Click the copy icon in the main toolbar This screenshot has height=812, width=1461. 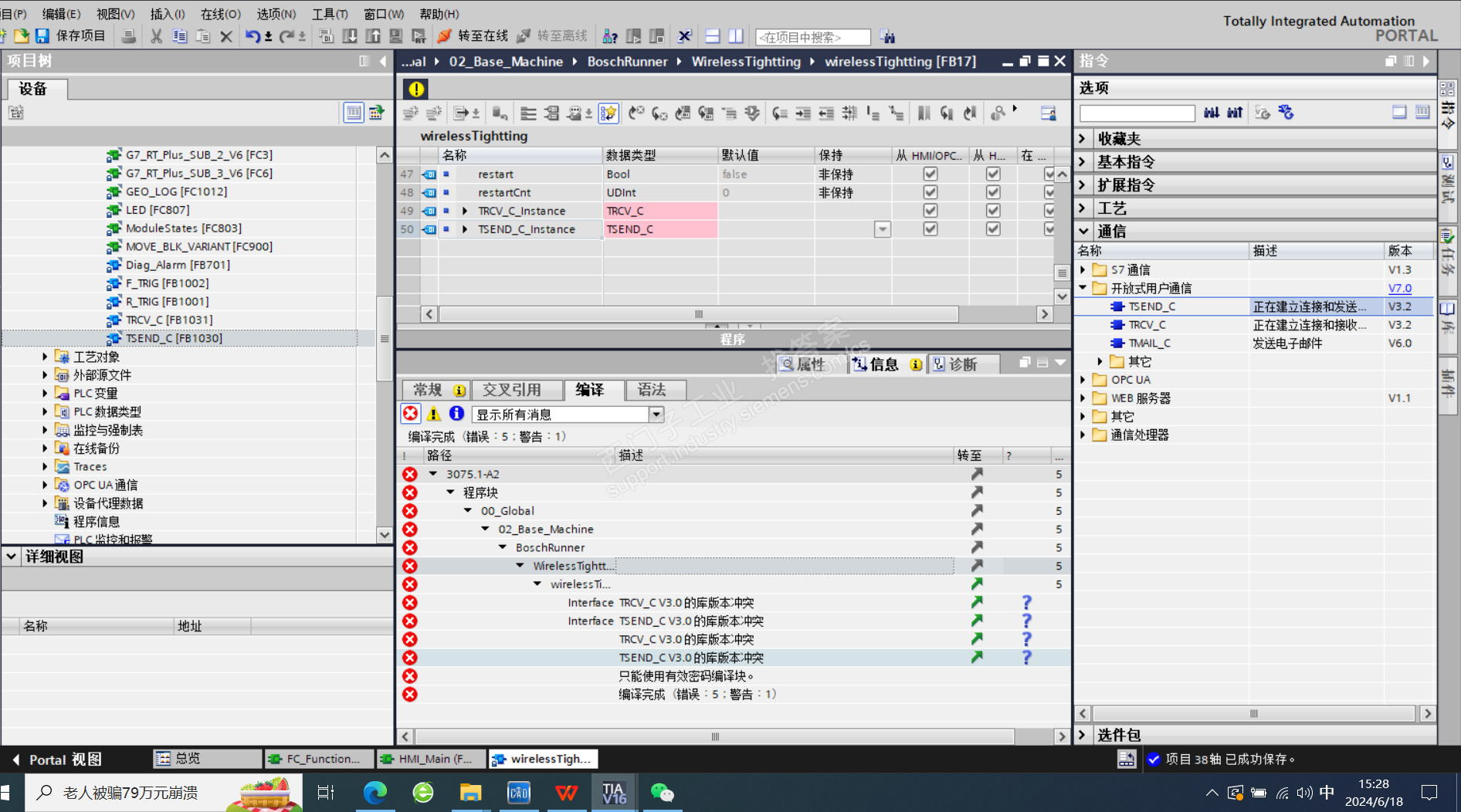(x=180, y=36)
